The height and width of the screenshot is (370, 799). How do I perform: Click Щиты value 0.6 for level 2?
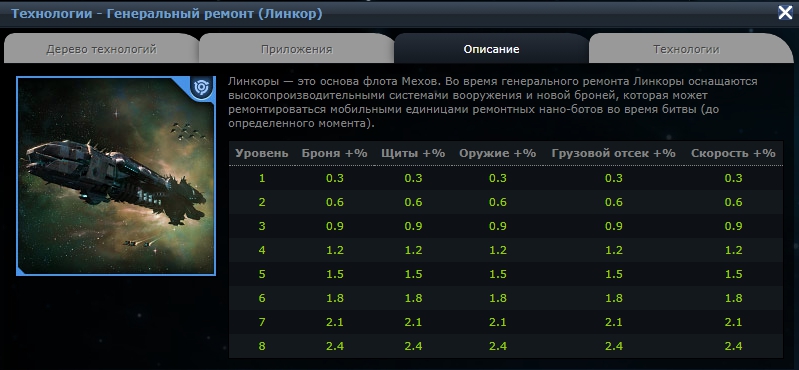point(413,202)
